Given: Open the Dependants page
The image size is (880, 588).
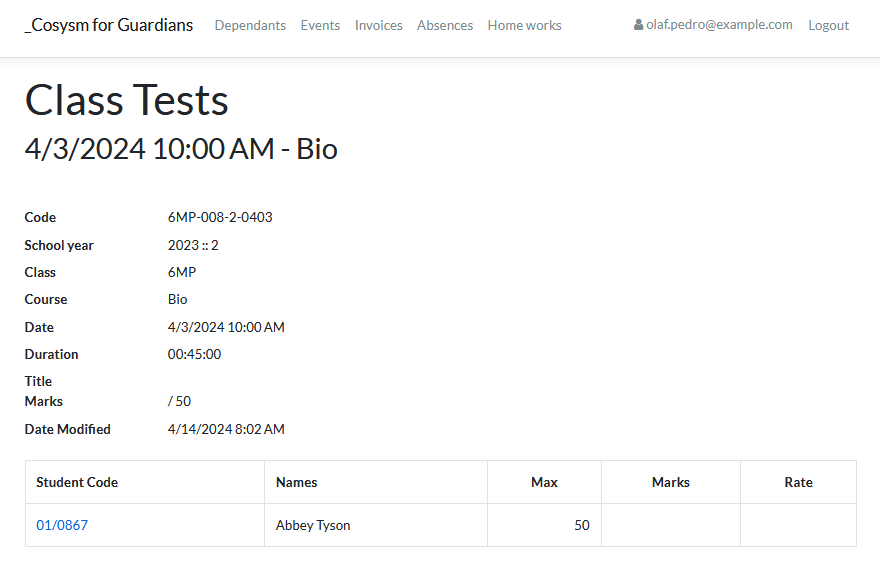Looking at the screenshot, I should [250, 25].
